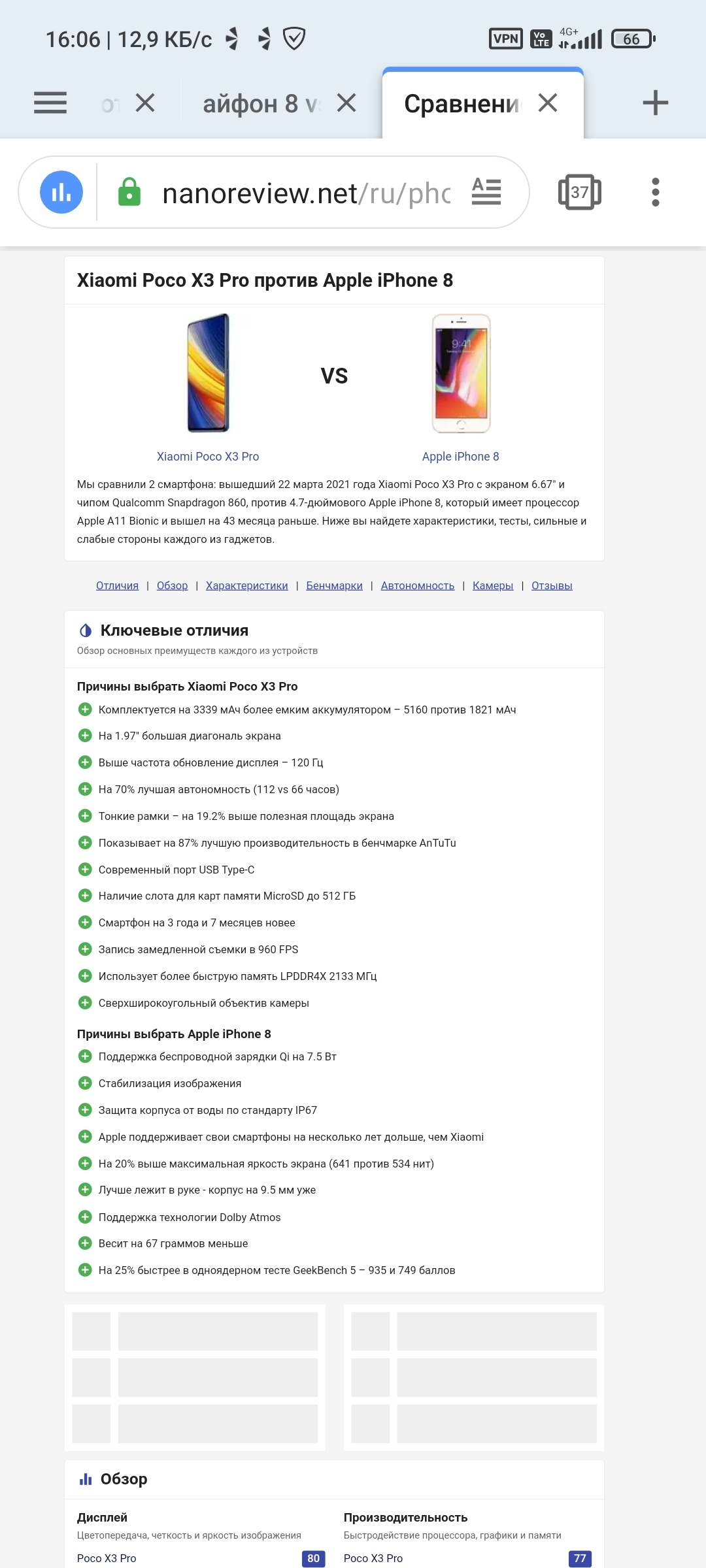
Task: Tap the Xiaomi Poco X3 Pro phone image
Action: pos(208,373)
